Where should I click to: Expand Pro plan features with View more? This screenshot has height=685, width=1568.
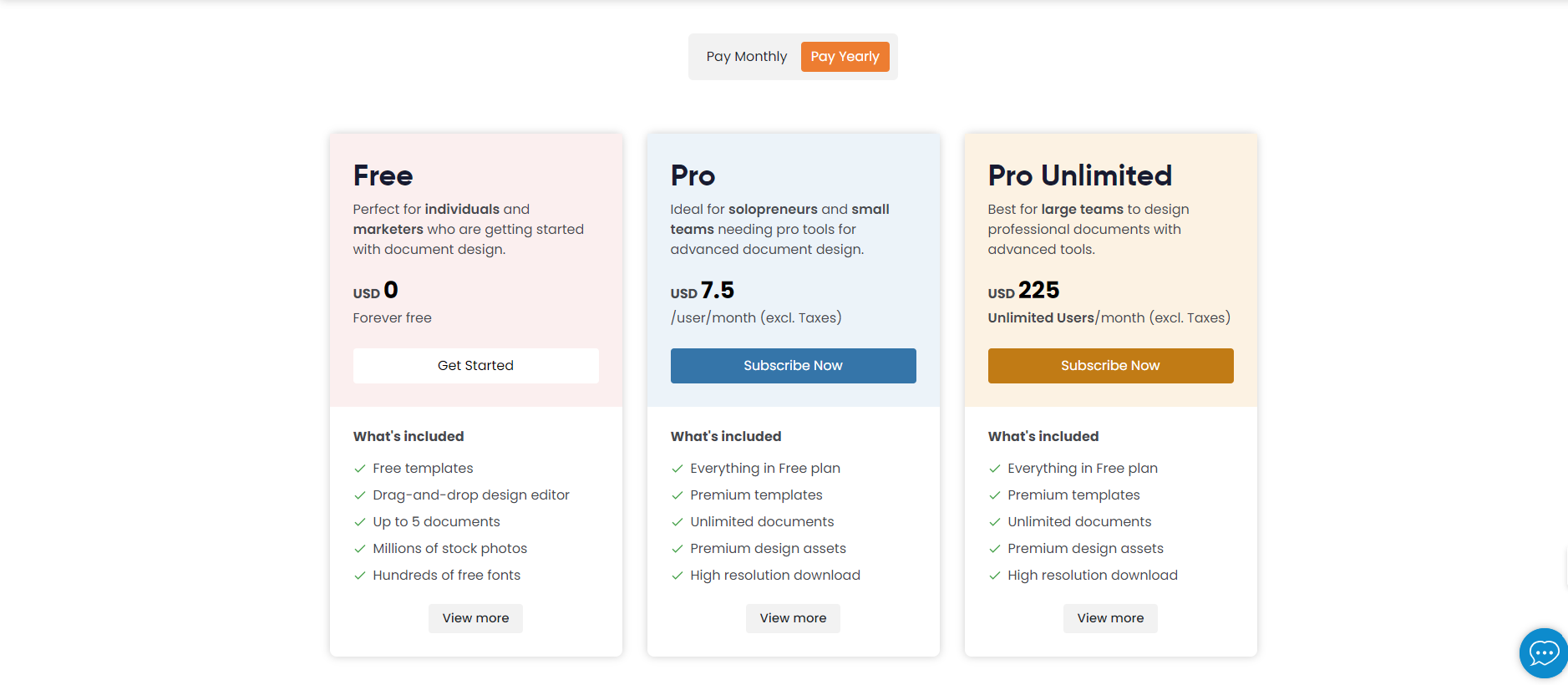click(x=793, y=618)
